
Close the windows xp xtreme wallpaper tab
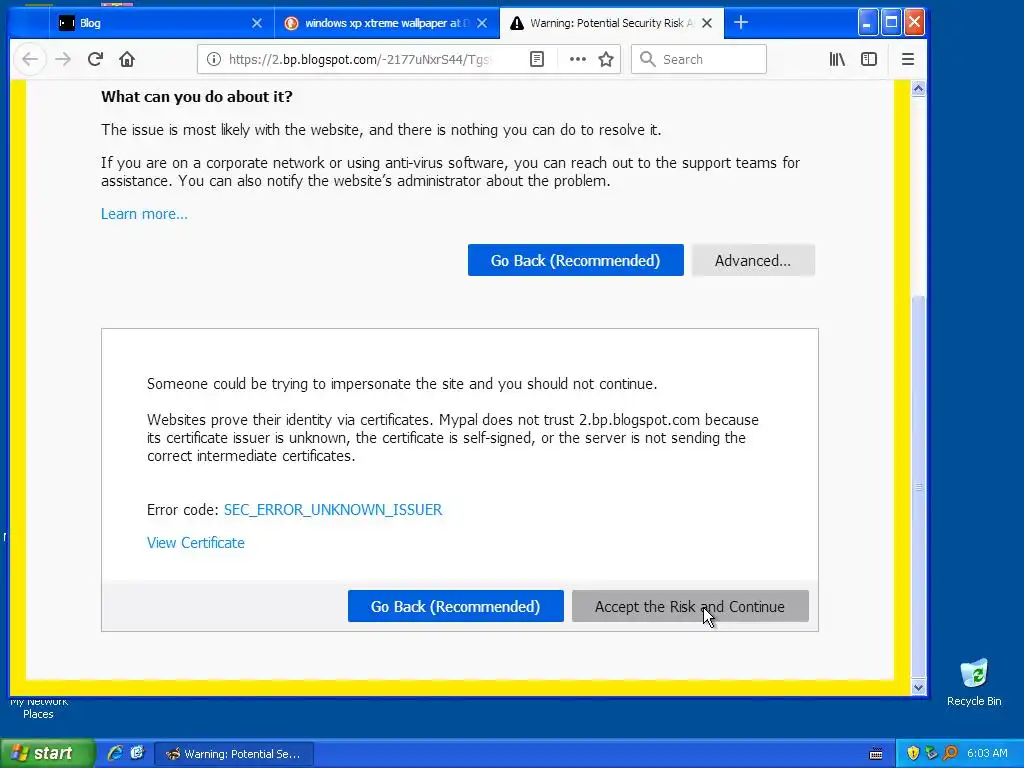482,23
